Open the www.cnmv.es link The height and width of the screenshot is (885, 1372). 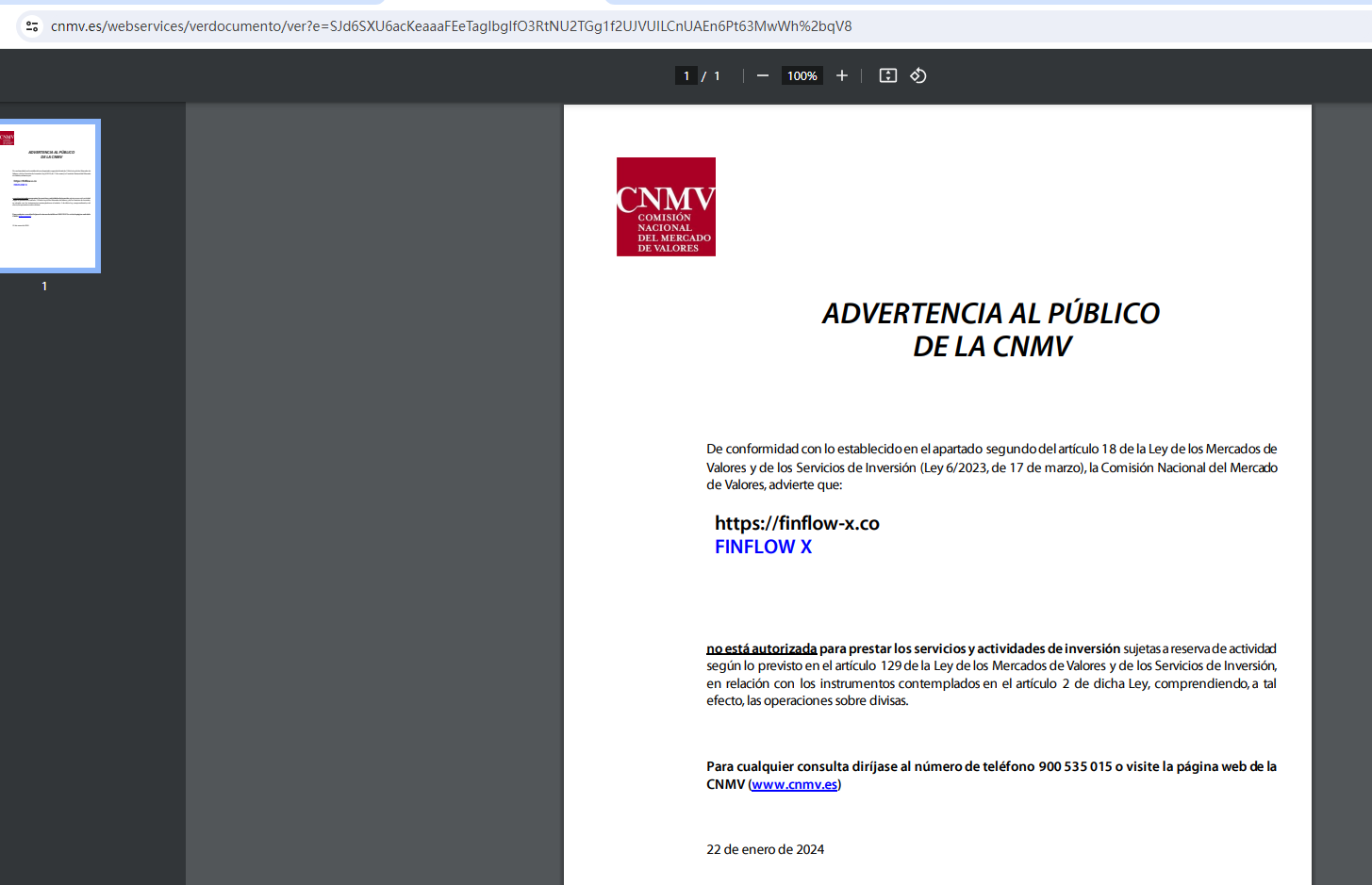coord(794,784)
